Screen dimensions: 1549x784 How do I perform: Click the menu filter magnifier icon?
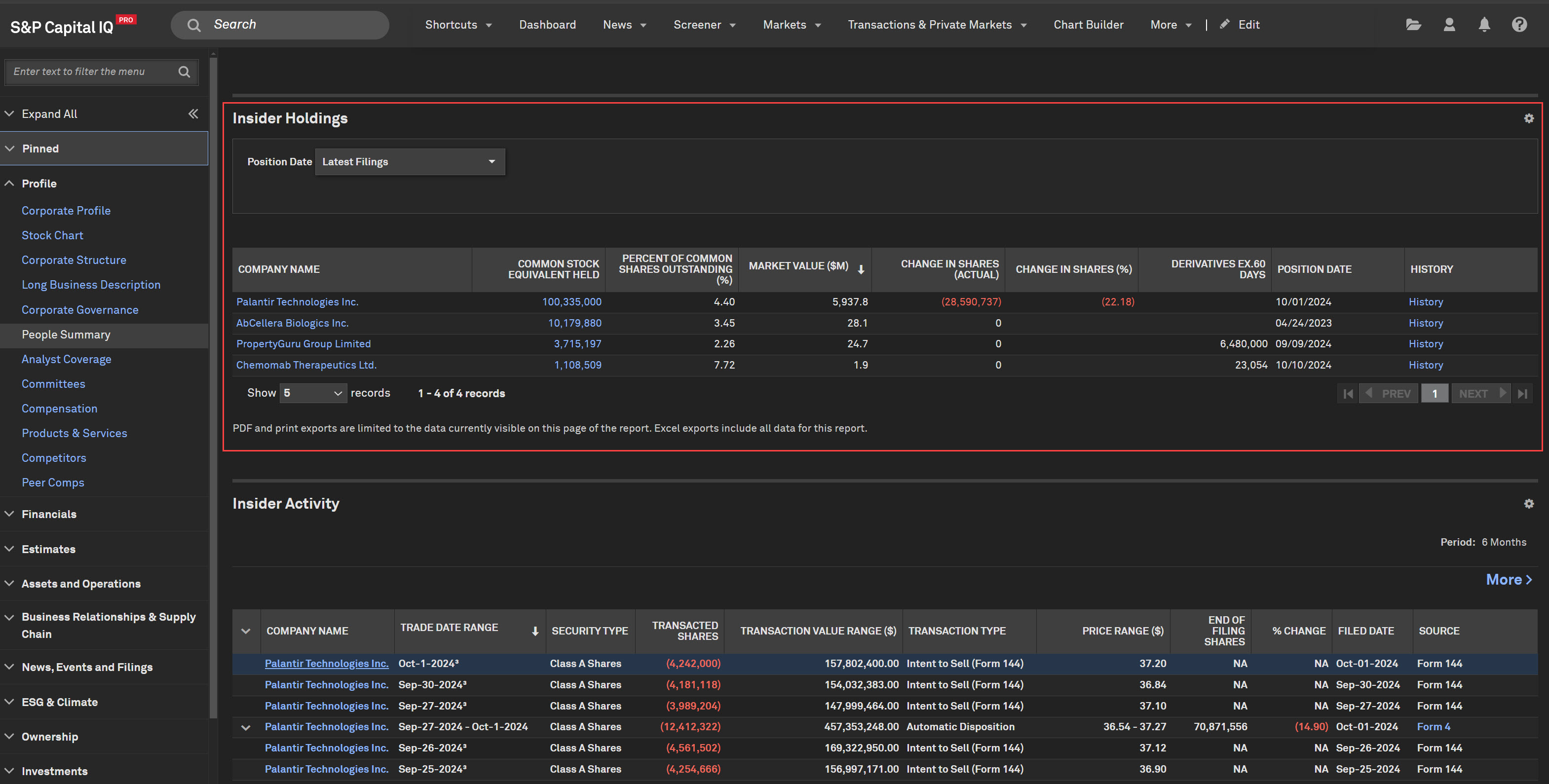[x=184, y=72]
